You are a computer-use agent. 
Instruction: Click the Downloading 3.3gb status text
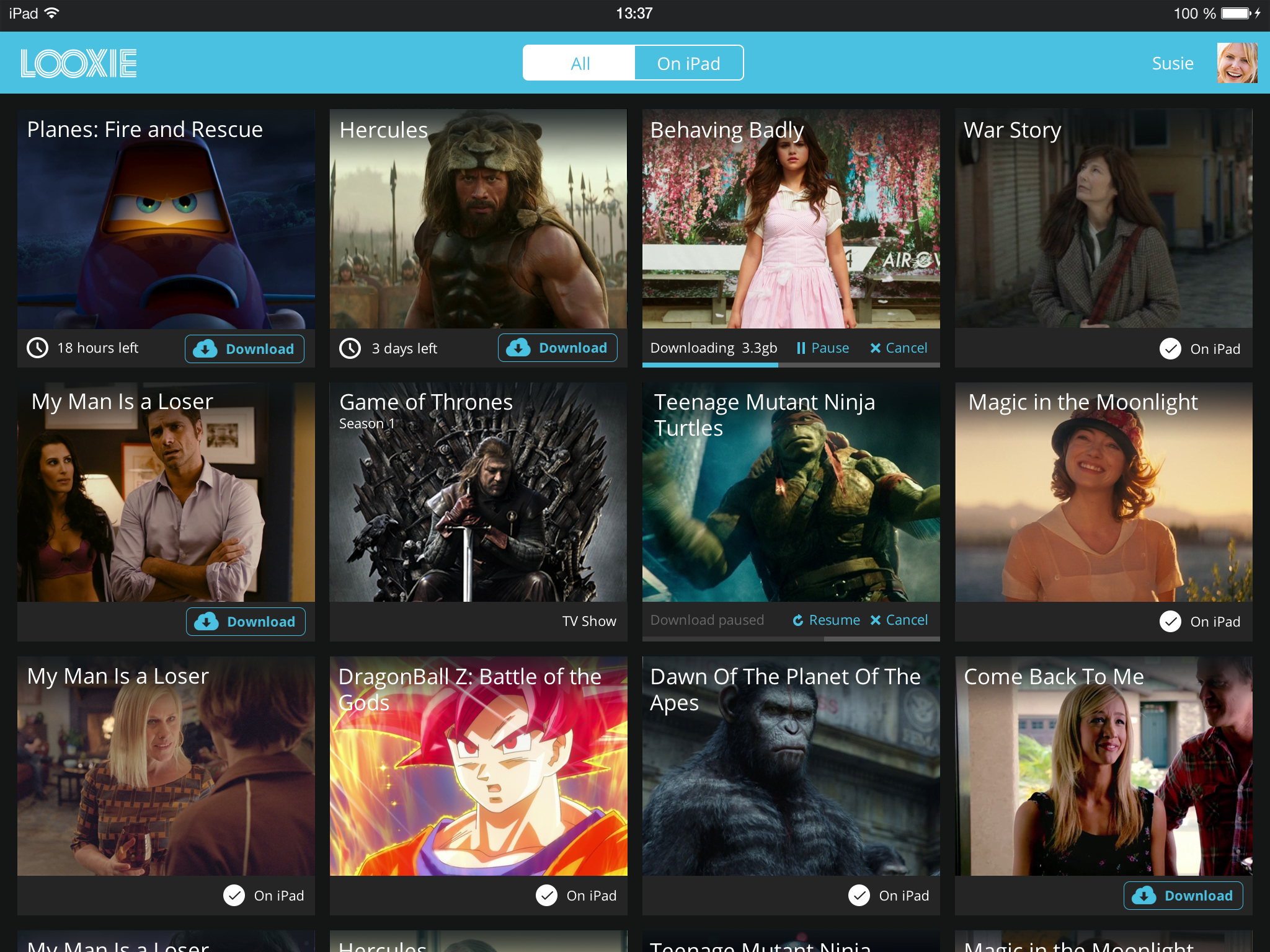coord(713,348)
